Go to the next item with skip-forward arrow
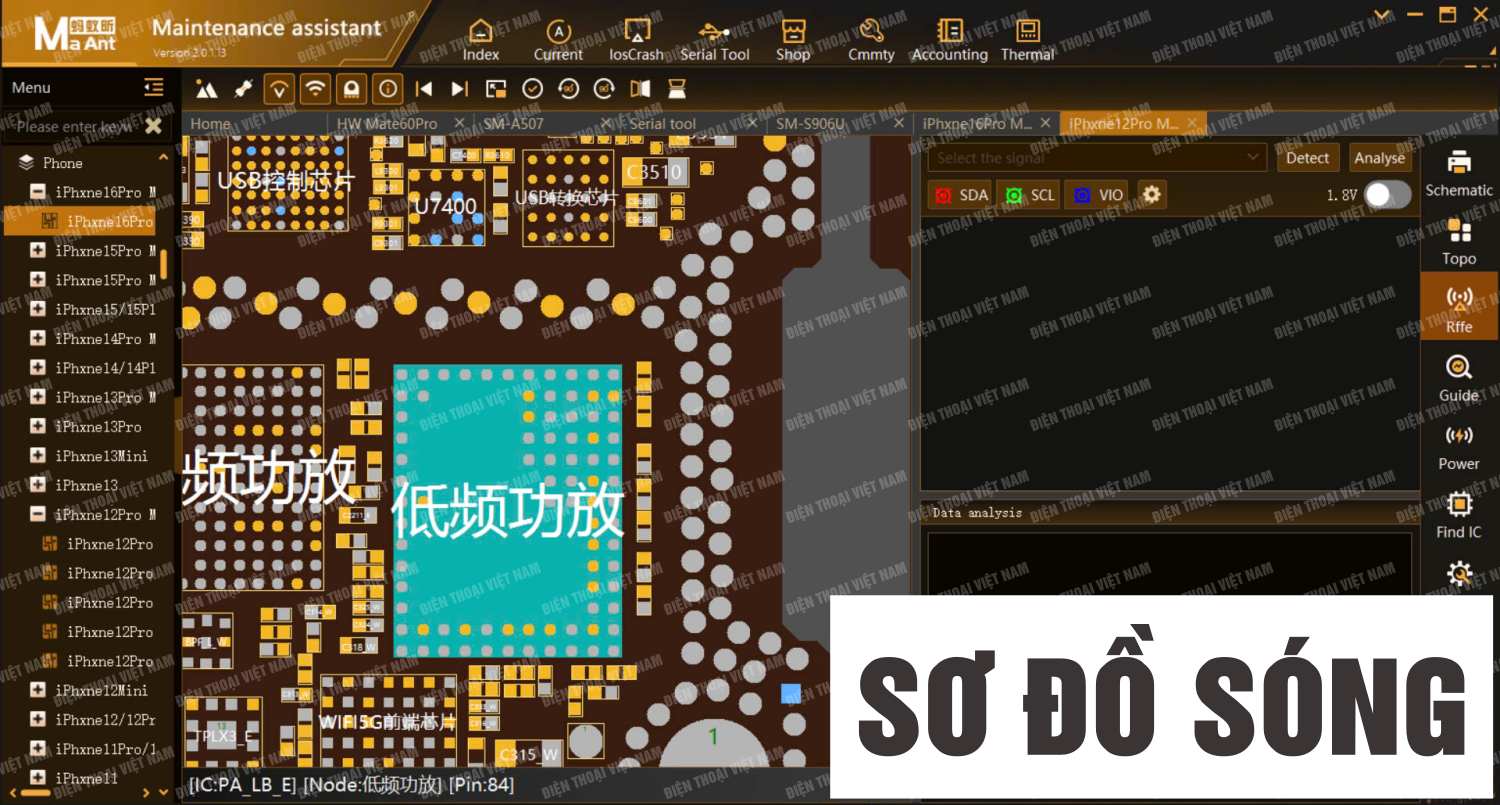The width and height of the screenshot is (1500, 805). click(459, 89)
